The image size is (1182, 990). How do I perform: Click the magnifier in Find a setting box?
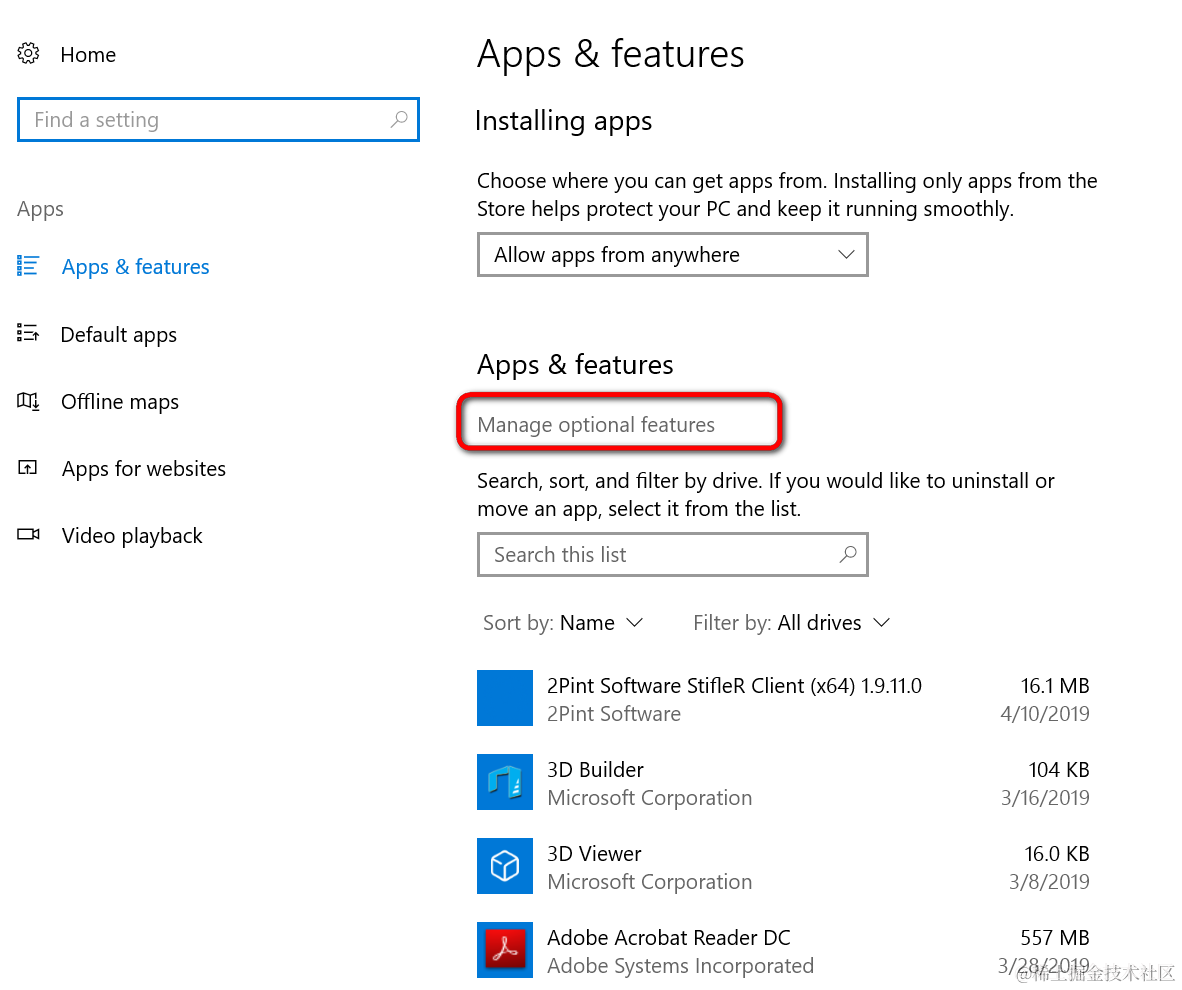[x=399, y=119]
